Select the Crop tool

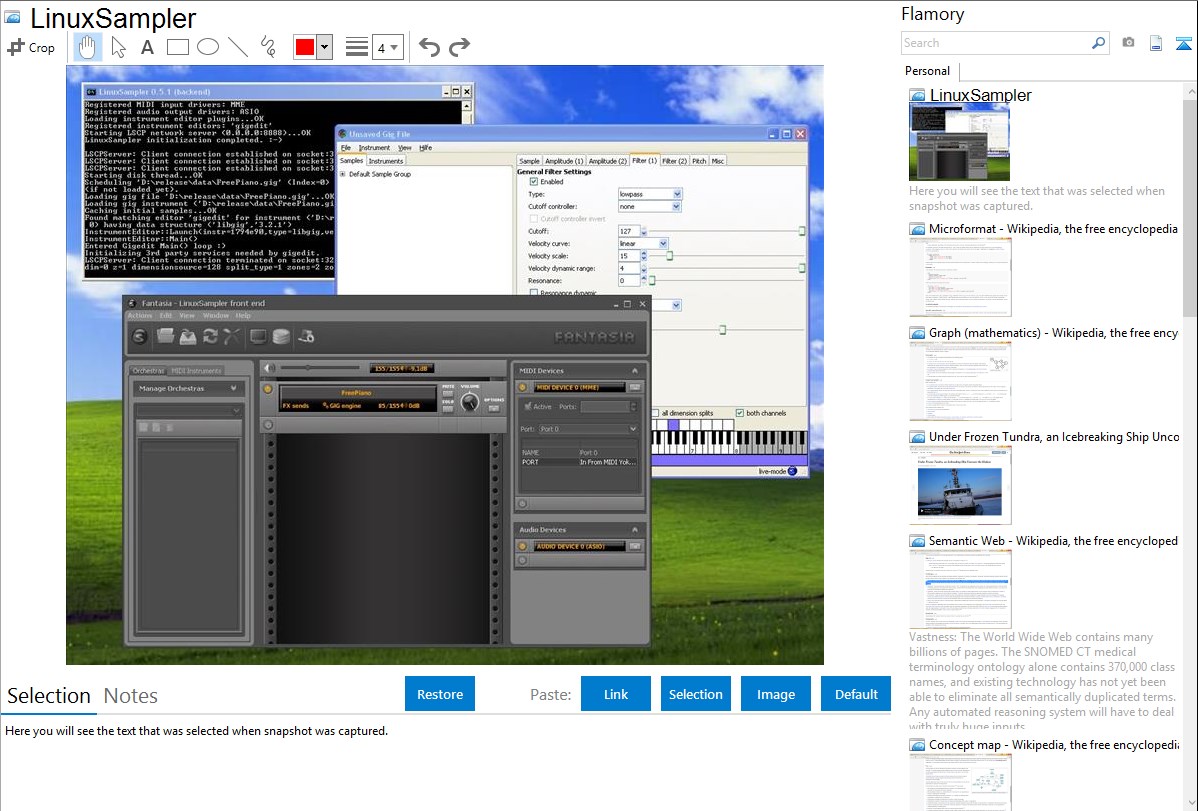pyautogui.click(x=31, y=47)
